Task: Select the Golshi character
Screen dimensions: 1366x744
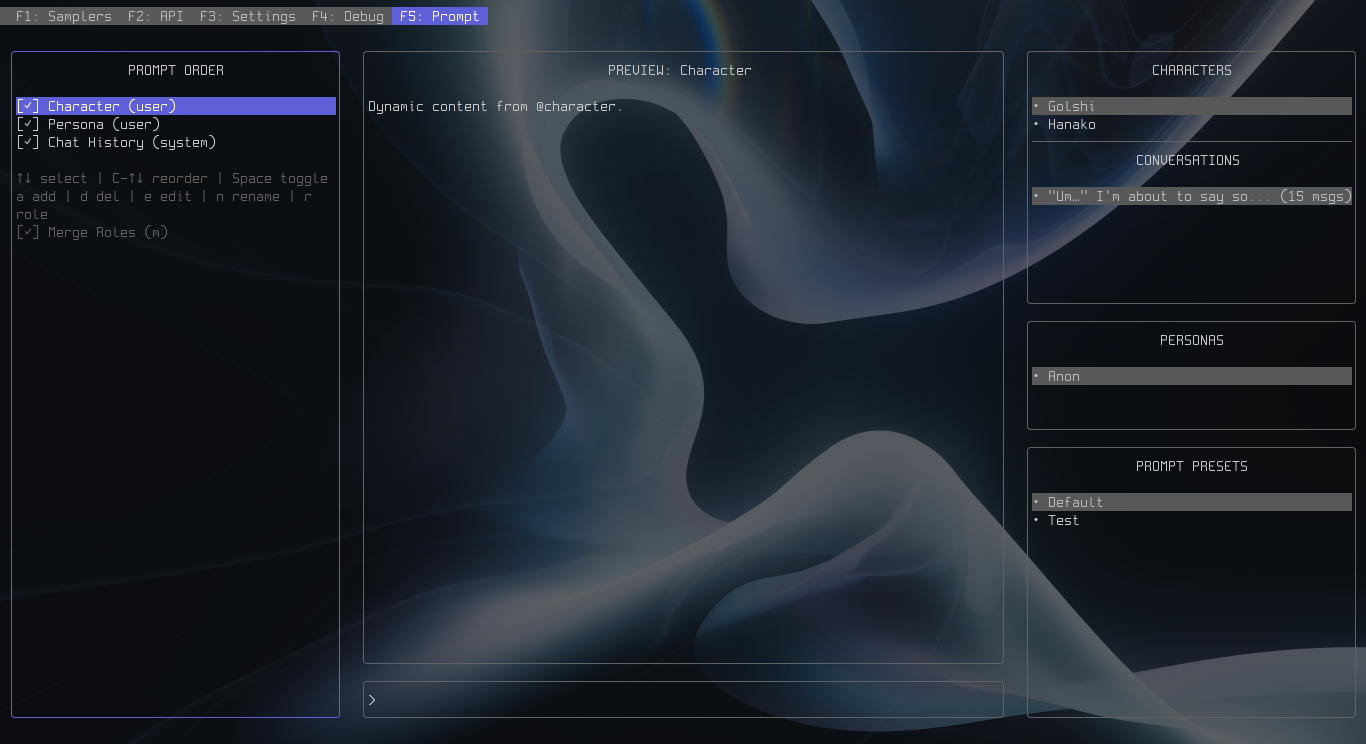Action: tap(1192, 106)
